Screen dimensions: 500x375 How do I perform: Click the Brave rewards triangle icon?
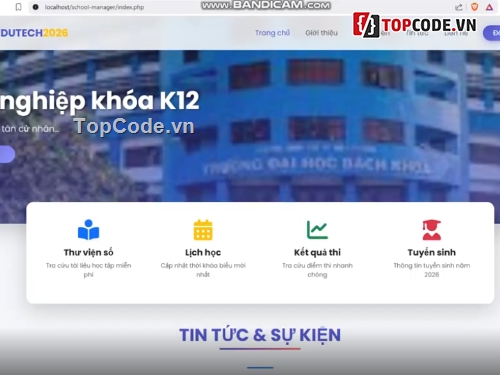pos(489,7)
